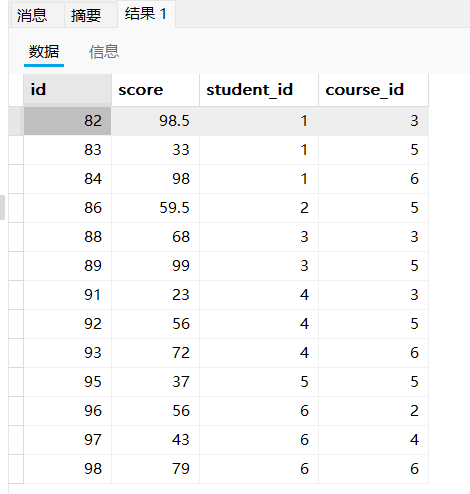This screenshot has height=494, width=470.
Task: Select the id cell with value 88
Action: [x=67, y=237]
